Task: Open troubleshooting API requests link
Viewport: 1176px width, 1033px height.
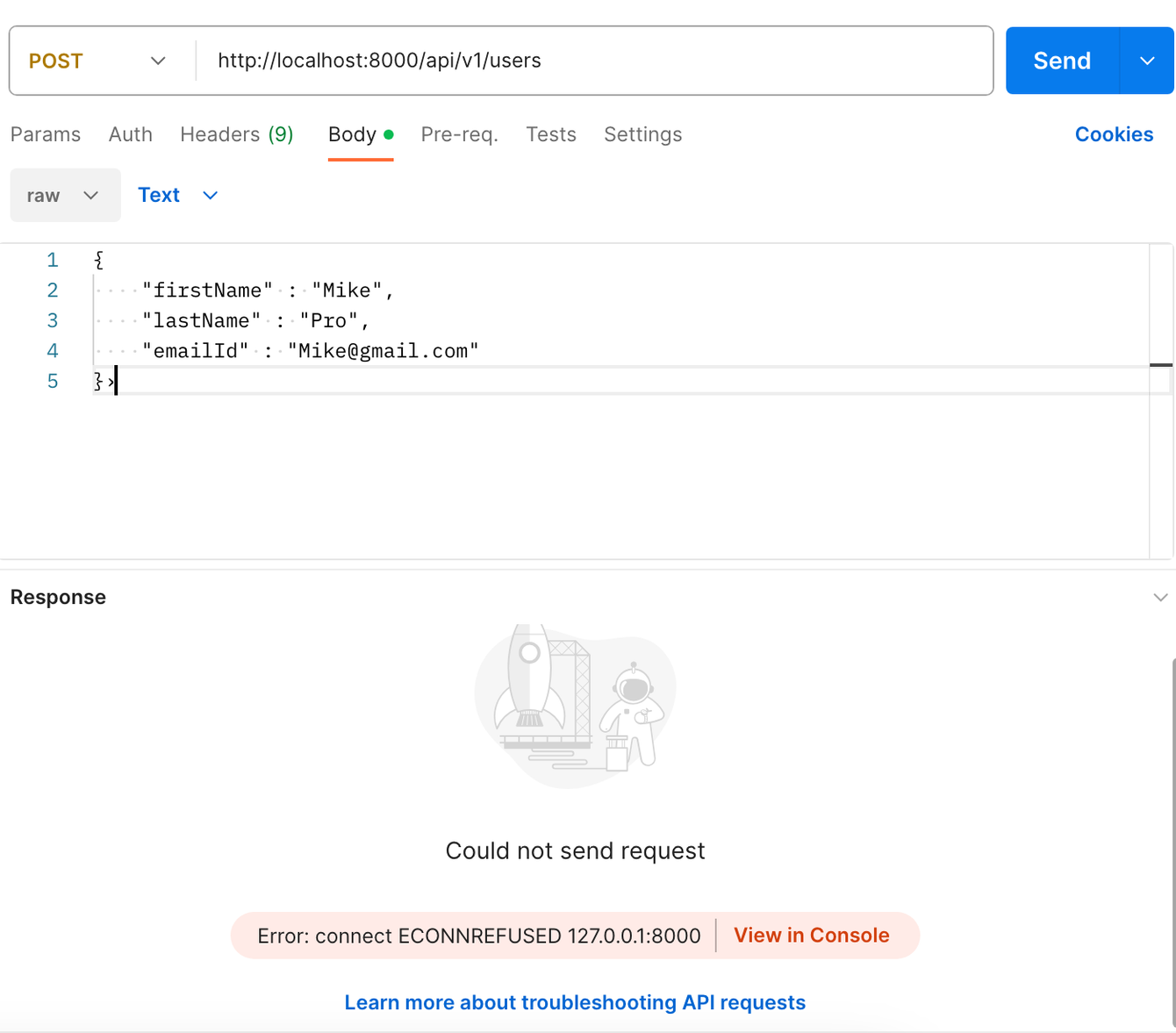Action: coord(575,1002)
